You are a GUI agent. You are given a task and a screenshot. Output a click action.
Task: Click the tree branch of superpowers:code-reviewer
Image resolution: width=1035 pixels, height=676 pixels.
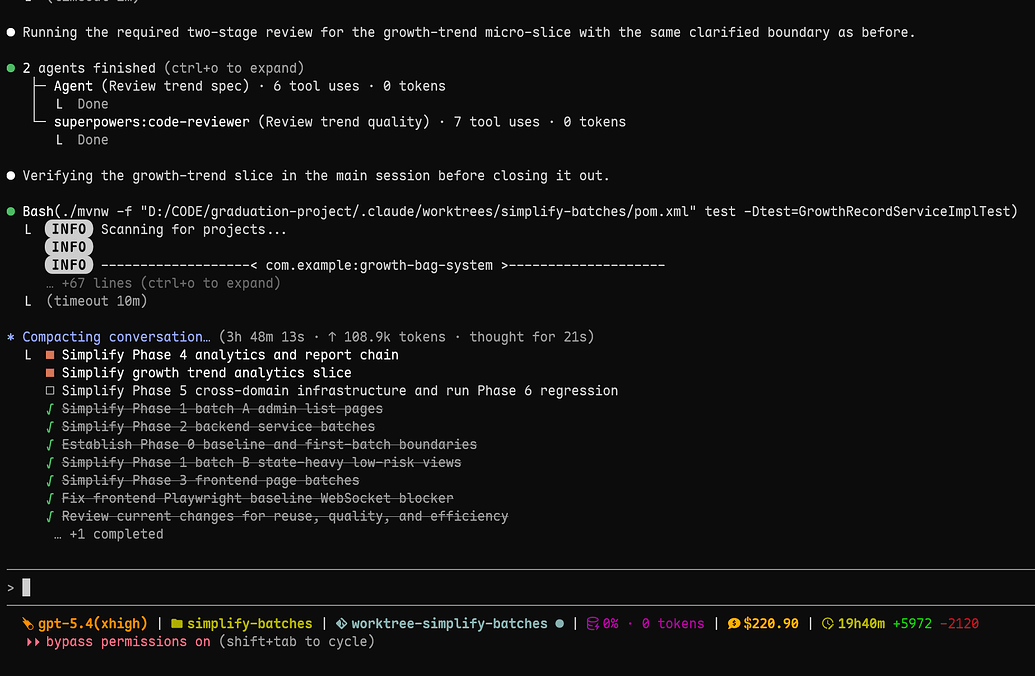click(x=40, y=121)
